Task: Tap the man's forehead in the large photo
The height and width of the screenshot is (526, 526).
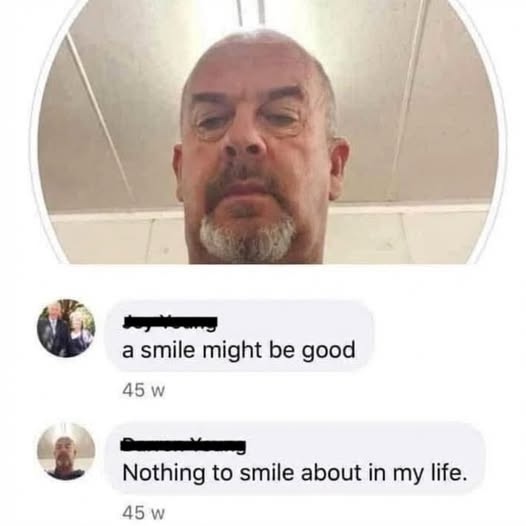Action: tap(255, 64)
